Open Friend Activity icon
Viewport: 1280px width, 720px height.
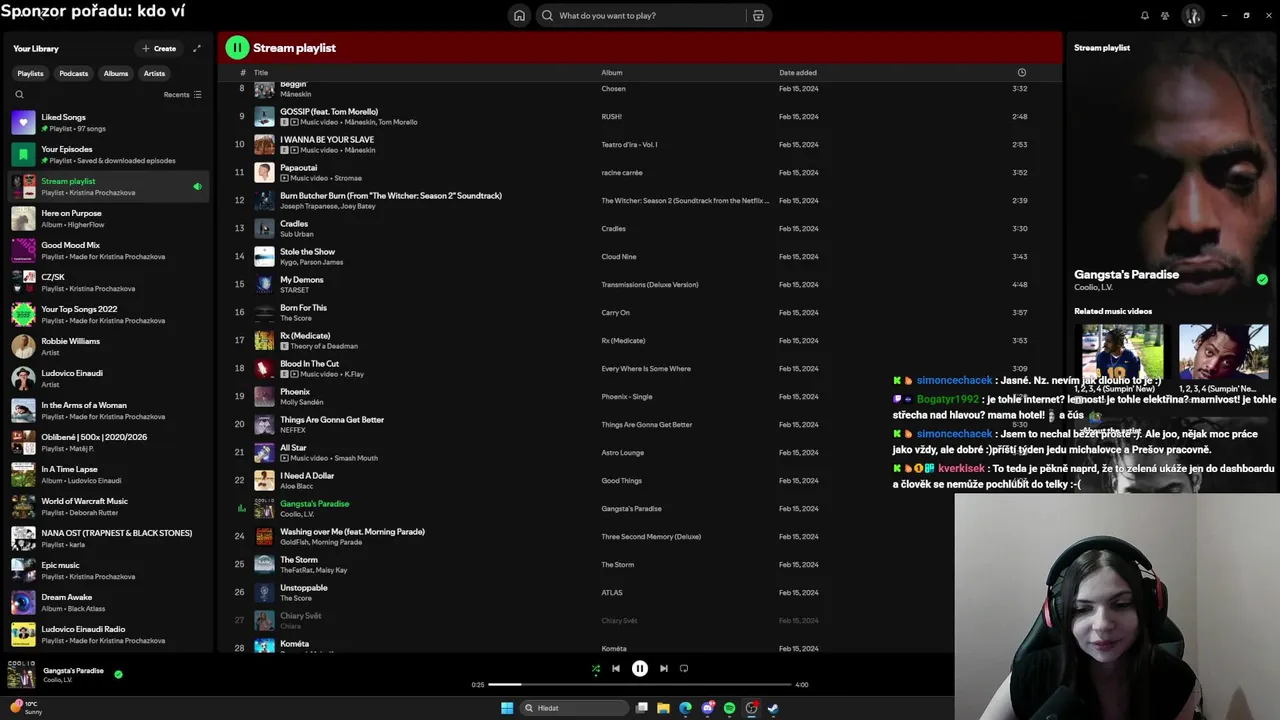pyautogui.click(x=1165, y=15)
